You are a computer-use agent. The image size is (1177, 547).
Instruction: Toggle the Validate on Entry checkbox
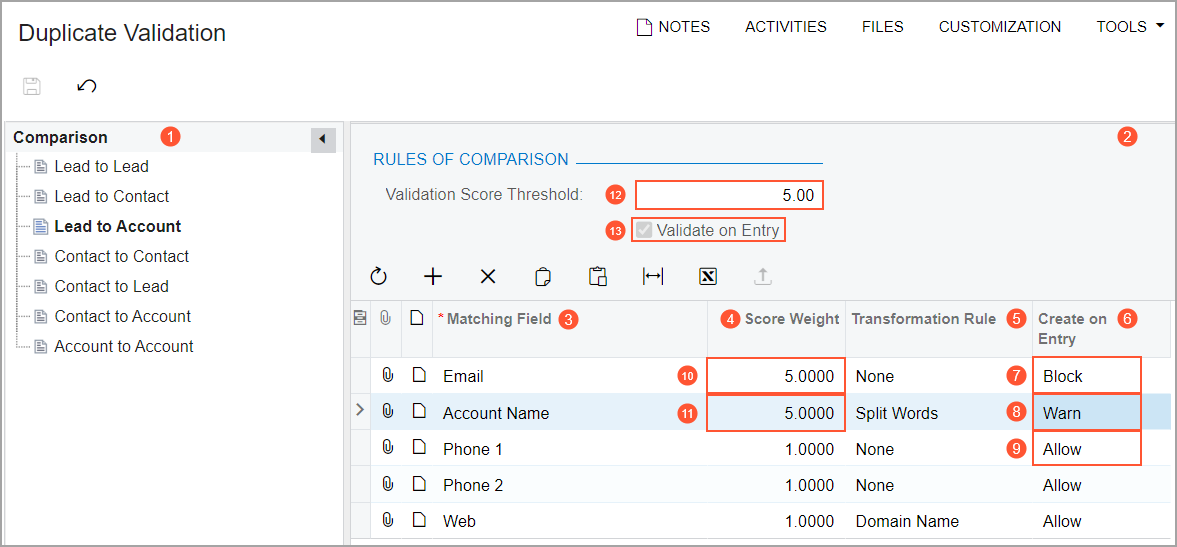(643, 231)
